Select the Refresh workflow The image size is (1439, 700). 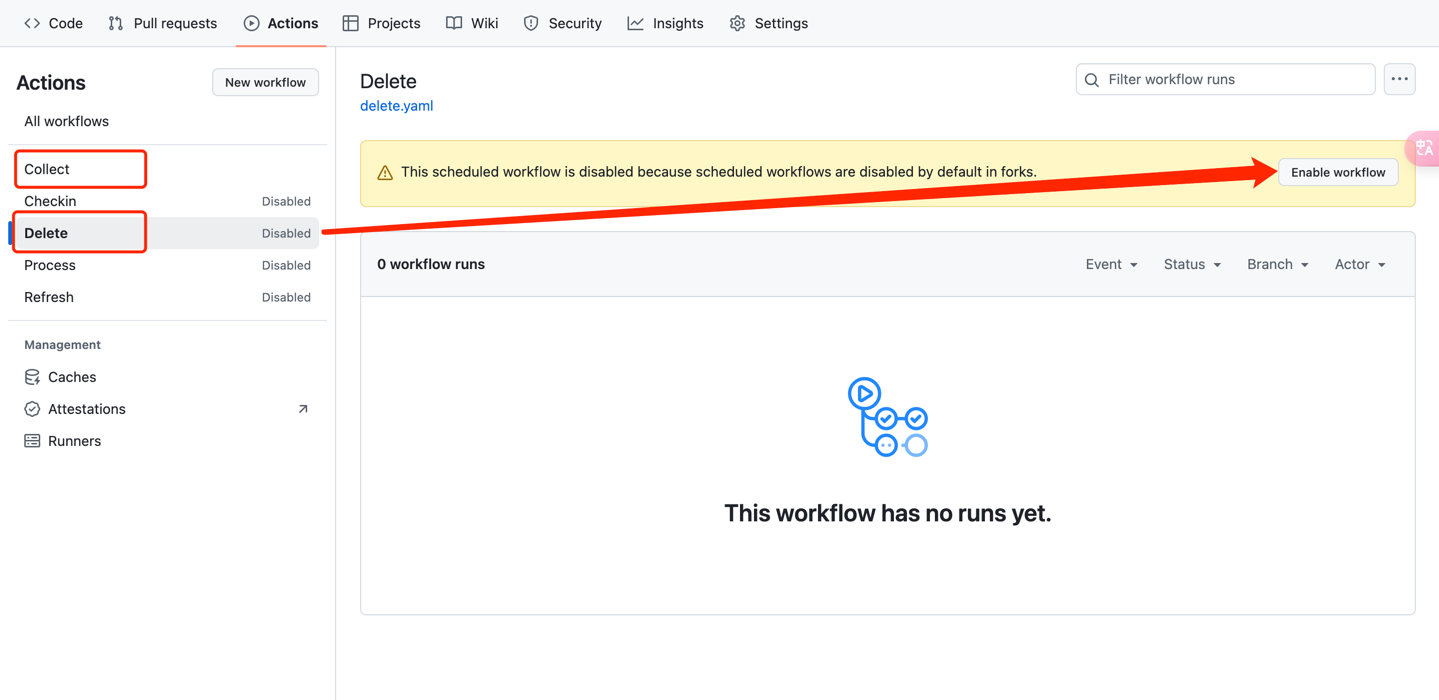click(166, 297)
